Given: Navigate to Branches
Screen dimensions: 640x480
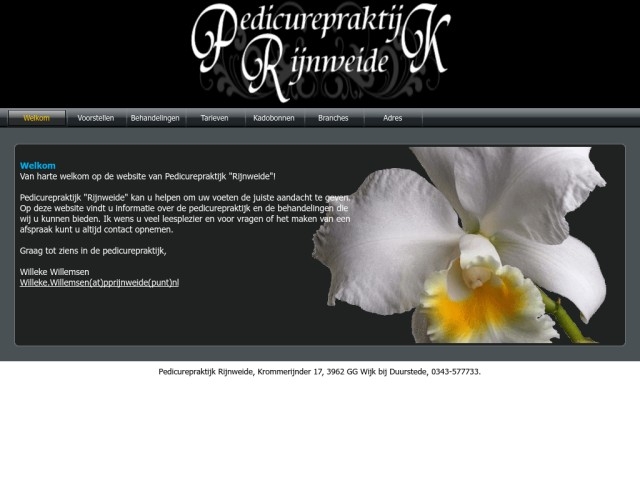Looking at the screenshot, I should click(333, 118).
